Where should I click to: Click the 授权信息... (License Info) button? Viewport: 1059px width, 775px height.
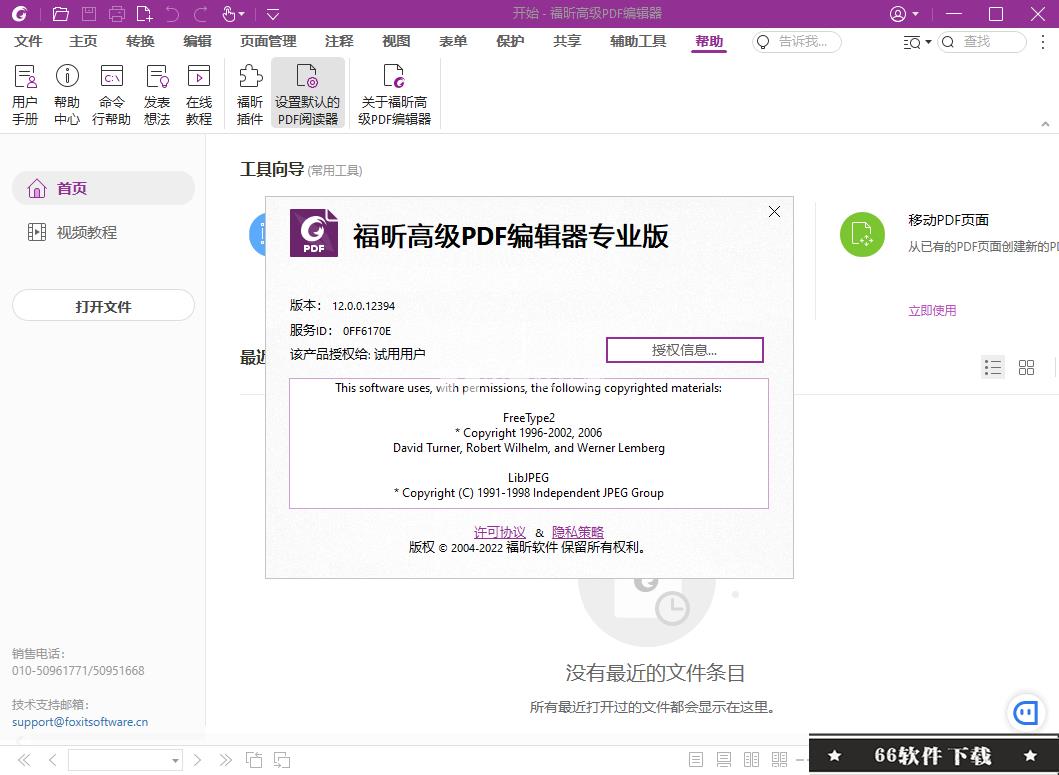point(684,350)
